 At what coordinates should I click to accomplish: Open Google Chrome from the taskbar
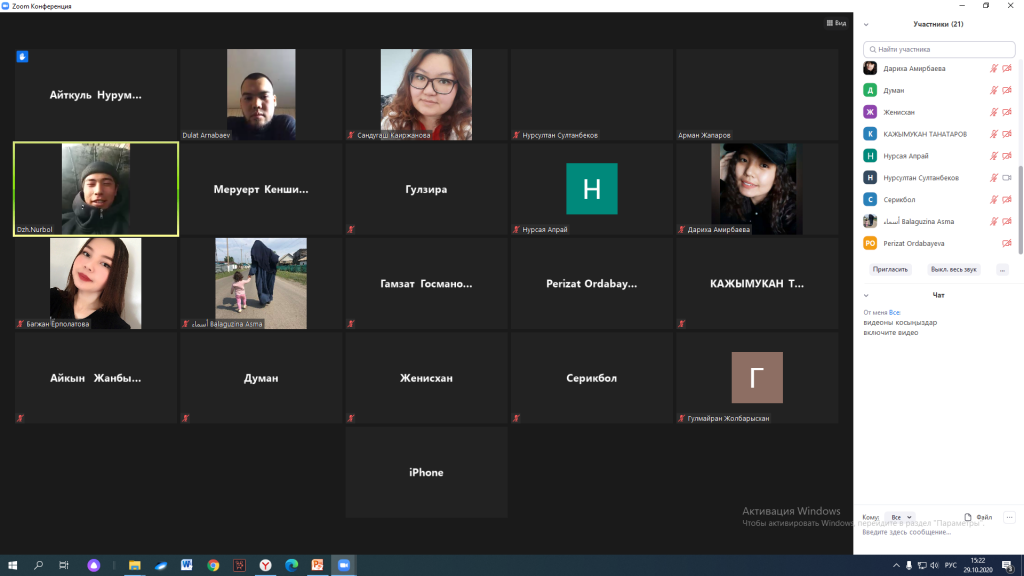pos(213,565)
